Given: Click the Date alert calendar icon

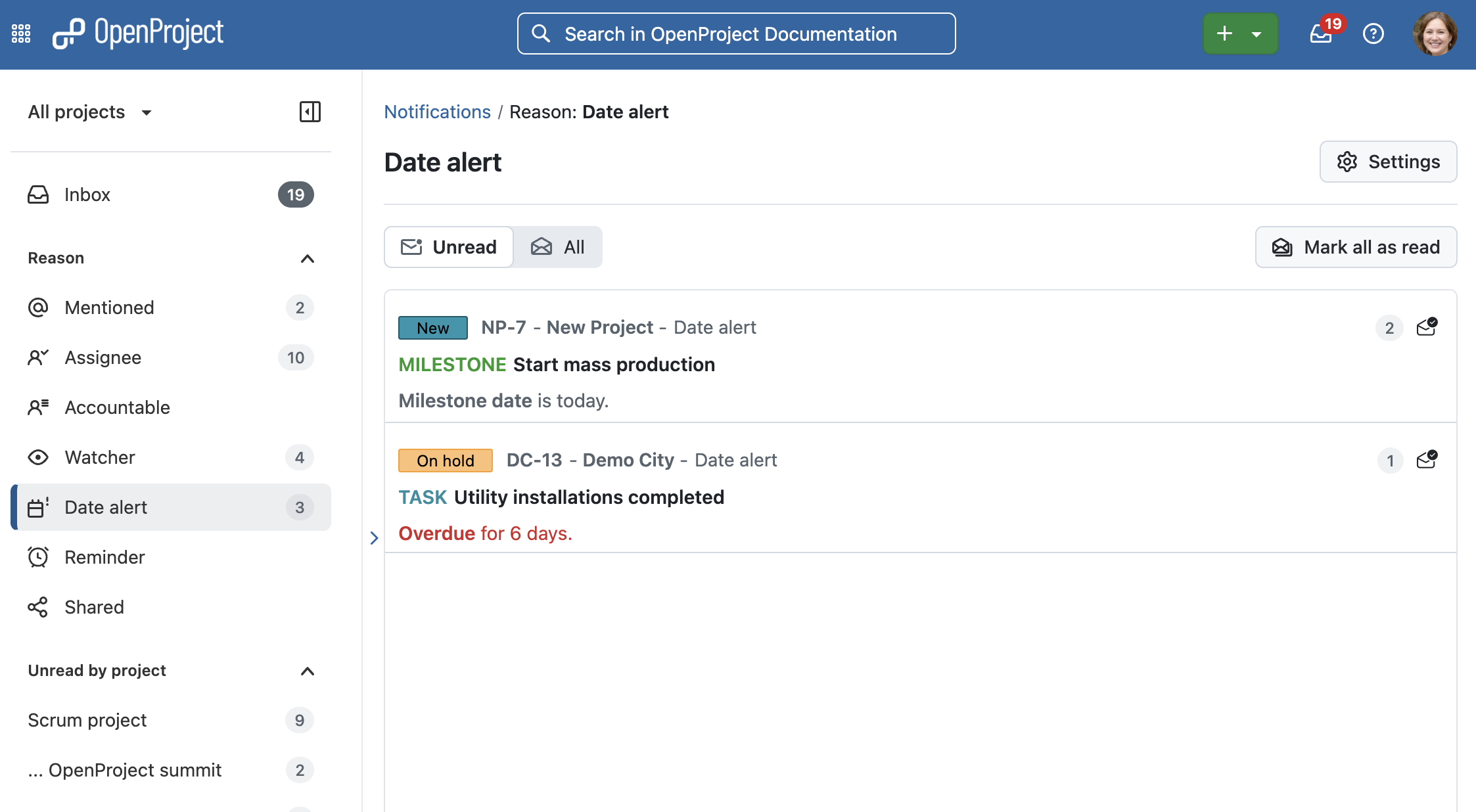Looking at the screenshot, I should [x=38, y=507].
